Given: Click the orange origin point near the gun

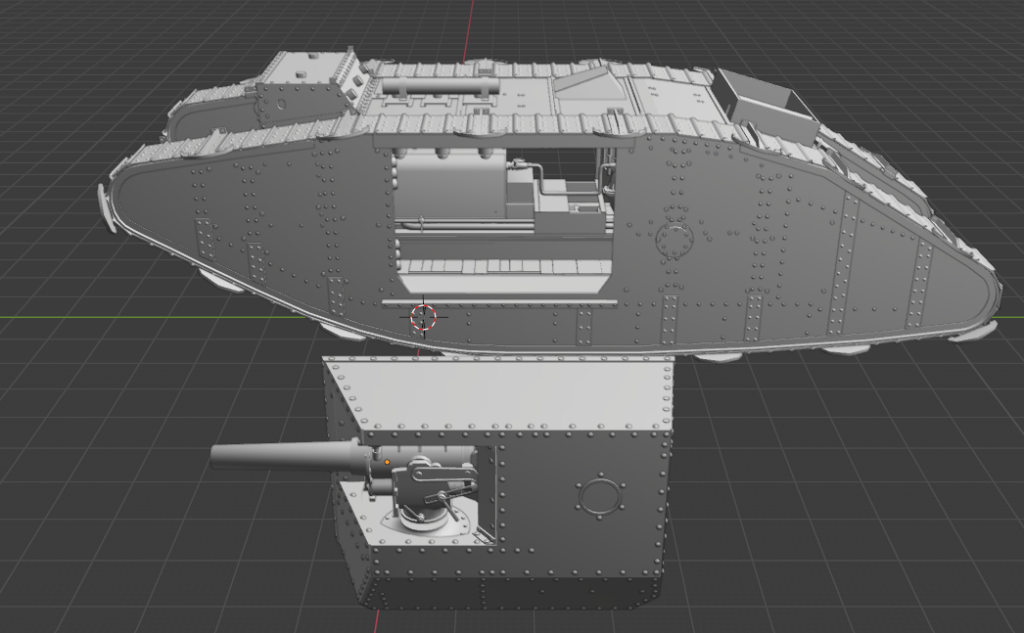Looking at the screenshot, I should (387, 462).
